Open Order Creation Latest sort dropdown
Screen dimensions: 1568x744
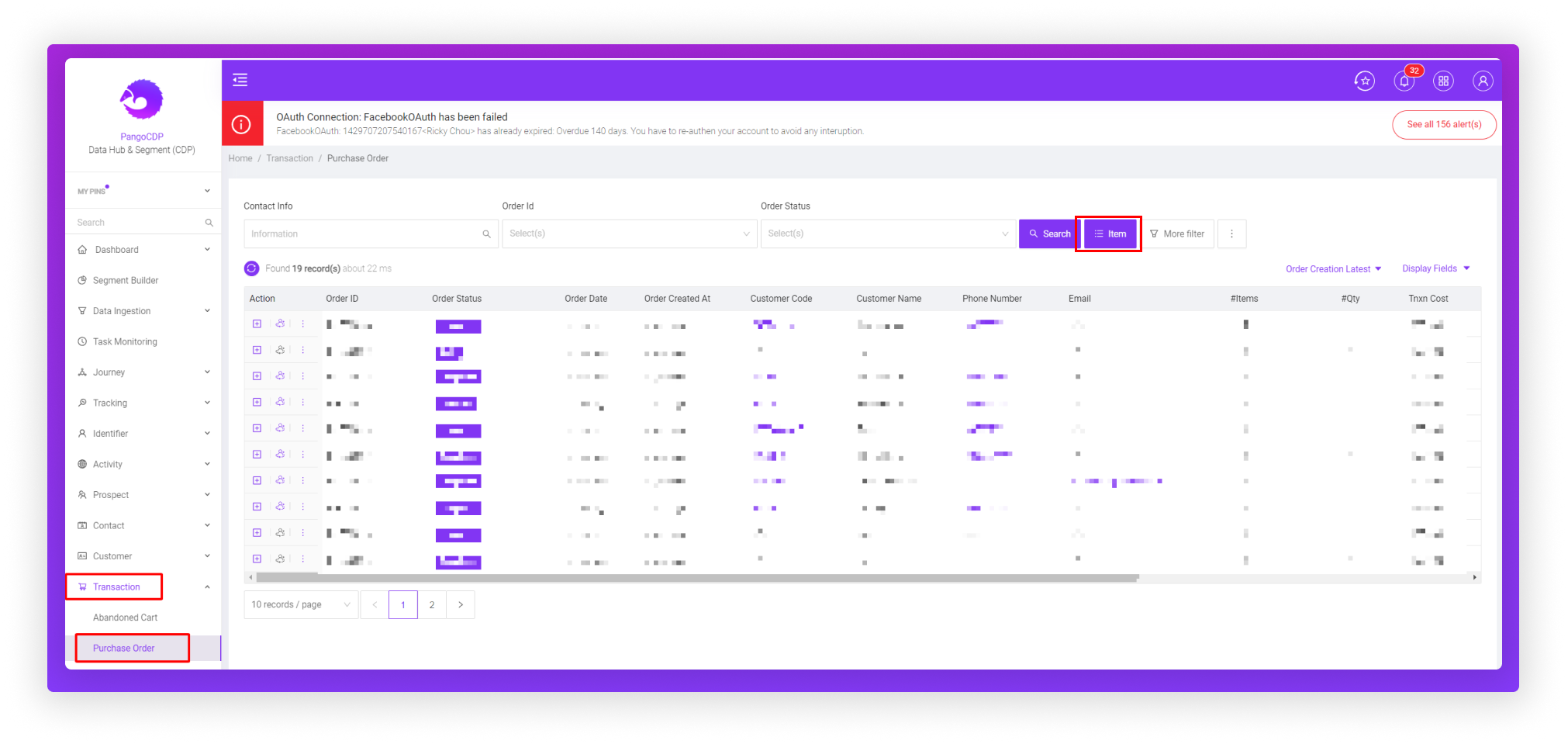(1333, 269)
